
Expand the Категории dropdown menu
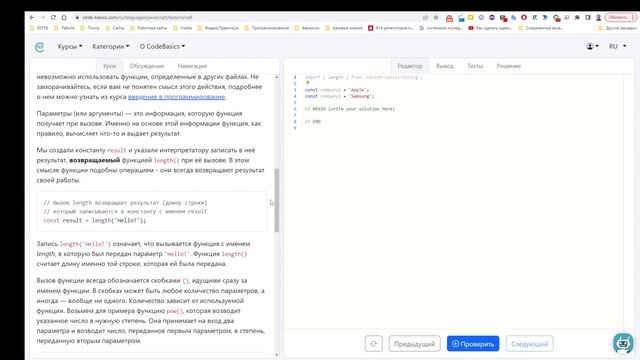click(111, 47)
